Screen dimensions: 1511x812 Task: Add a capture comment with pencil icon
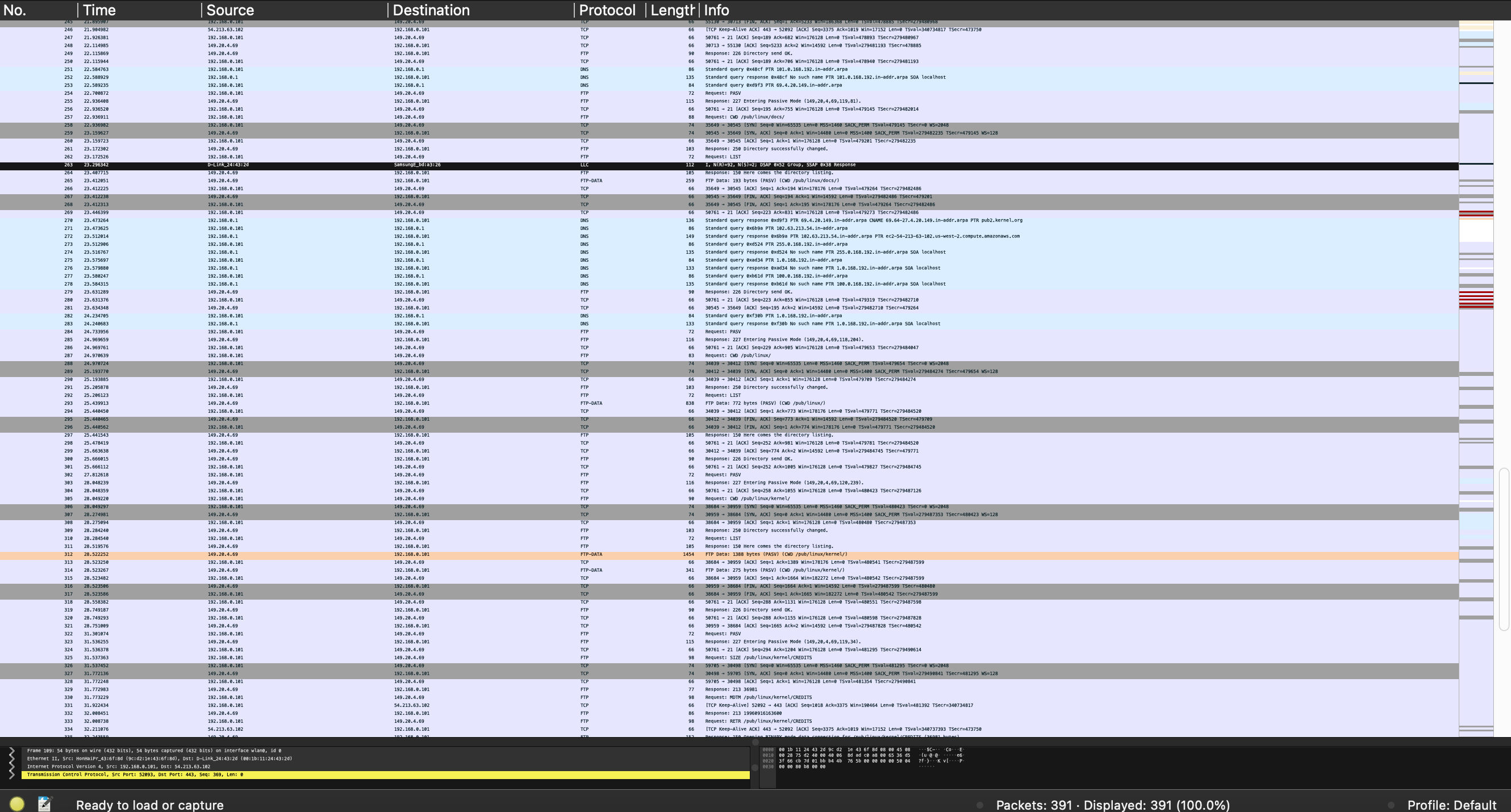[44, 805]
